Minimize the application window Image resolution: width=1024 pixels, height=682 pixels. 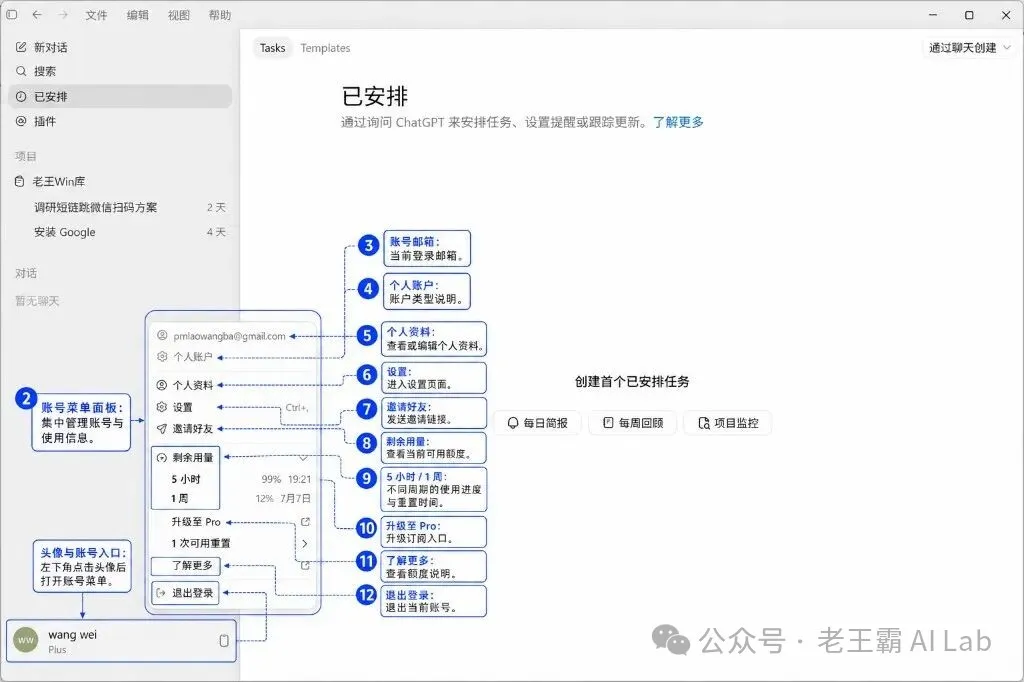tap(933, 14)
